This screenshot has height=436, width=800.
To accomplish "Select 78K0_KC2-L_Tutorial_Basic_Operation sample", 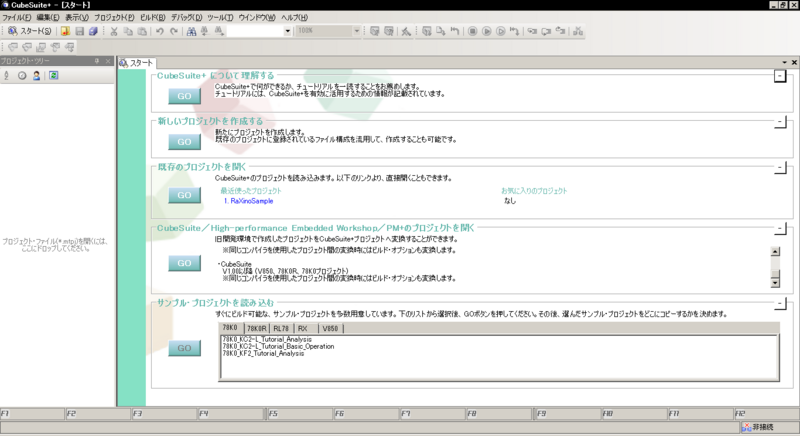I will pos(278,346).
